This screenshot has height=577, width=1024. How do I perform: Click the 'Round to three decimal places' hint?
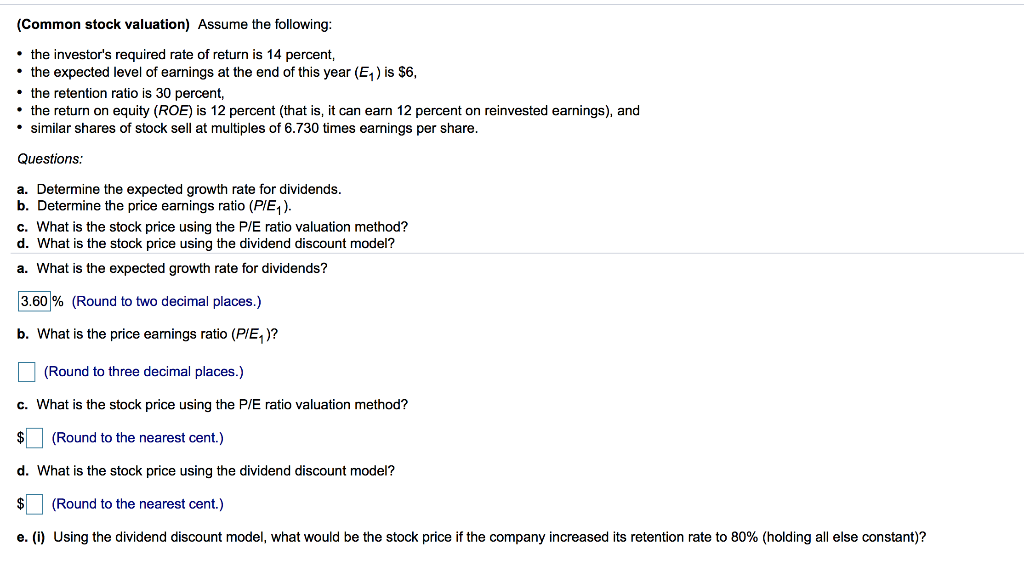tap(144, 371)
